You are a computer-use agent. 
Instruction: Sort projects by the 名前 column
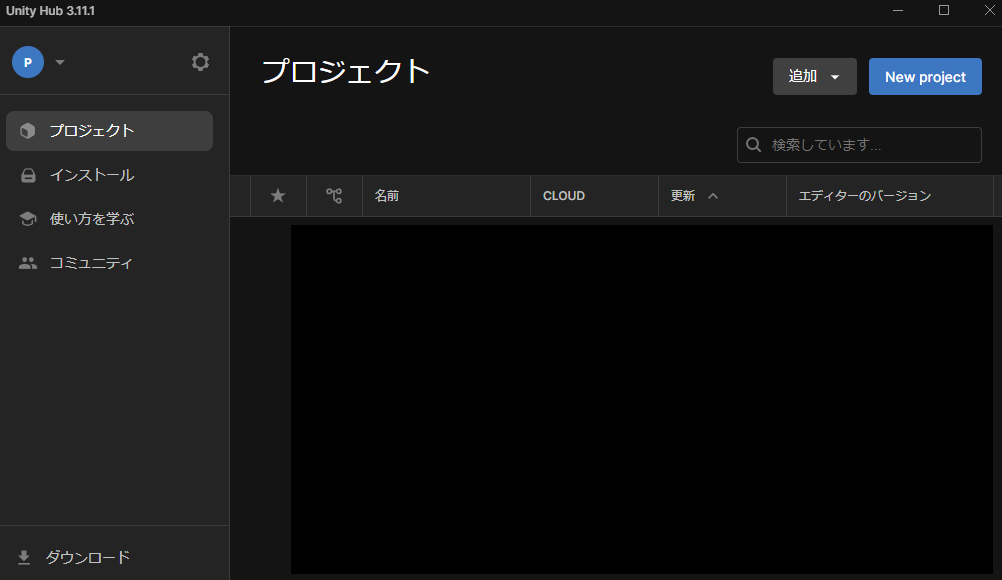pyautogui.click(x=387, y=195)
